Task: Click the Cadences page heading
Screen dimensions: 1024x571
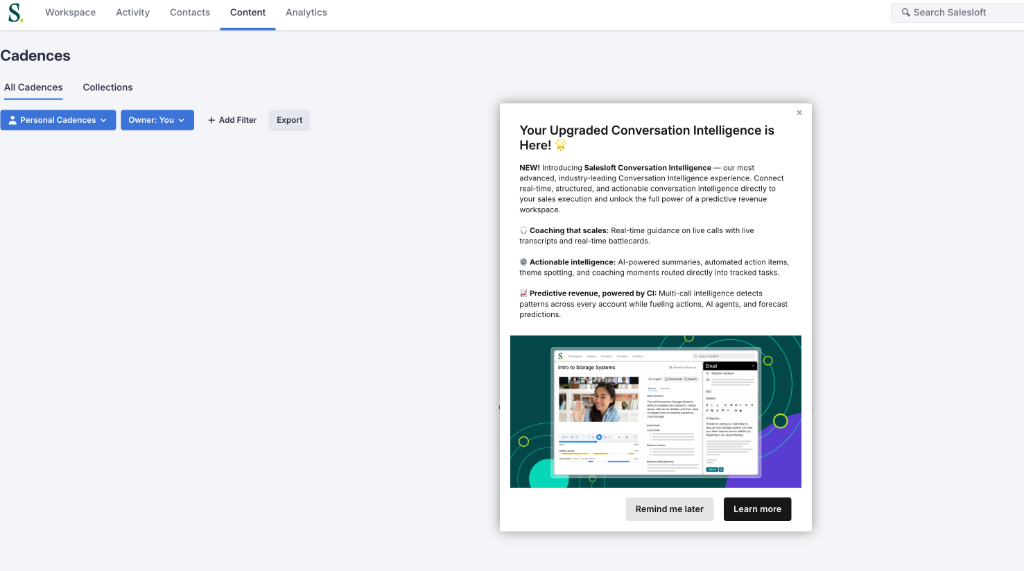Action: click(35, 56)
